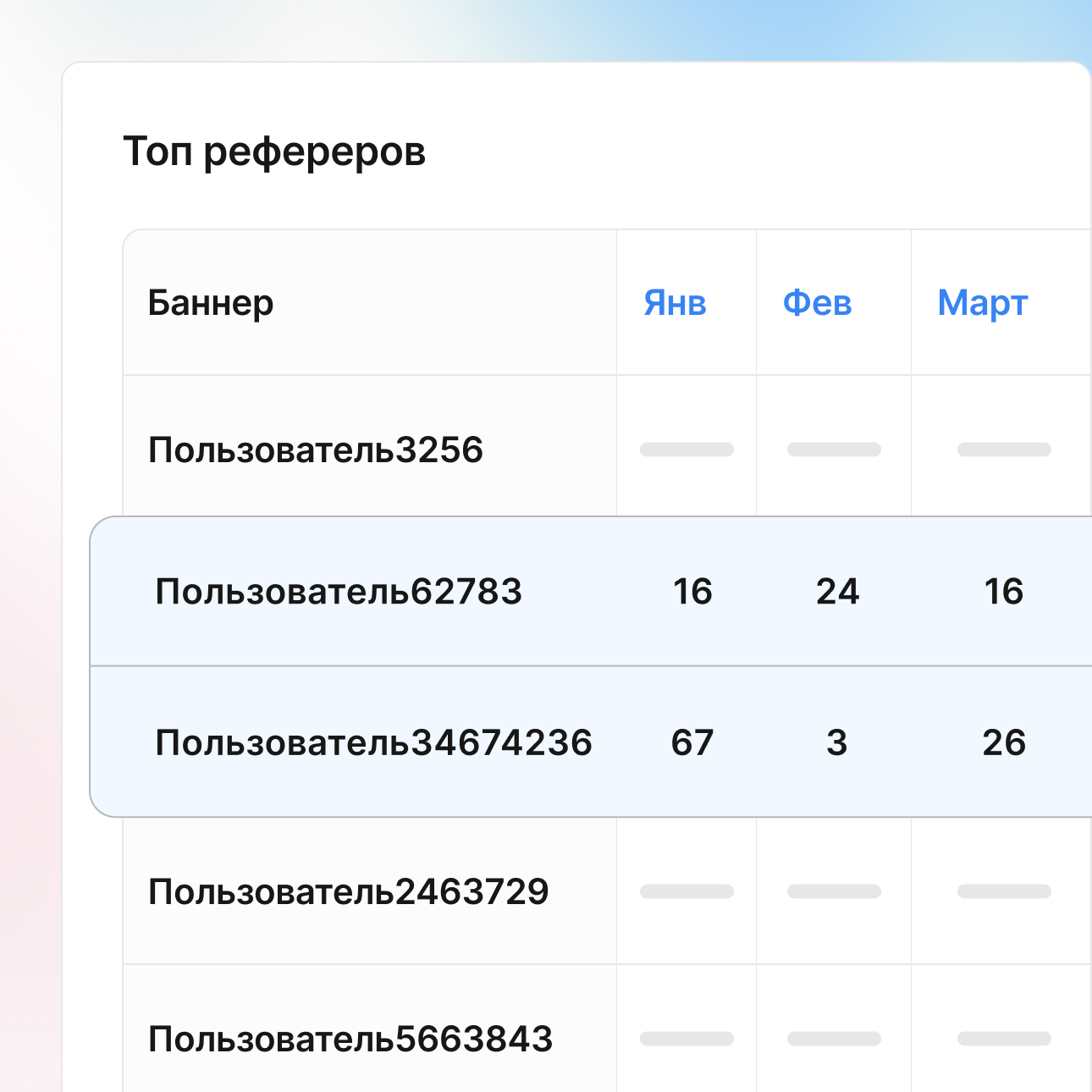1092x1092 pixels.
Task: Click March placeholder for Пользователь3256
Action: click(1004, 449)
